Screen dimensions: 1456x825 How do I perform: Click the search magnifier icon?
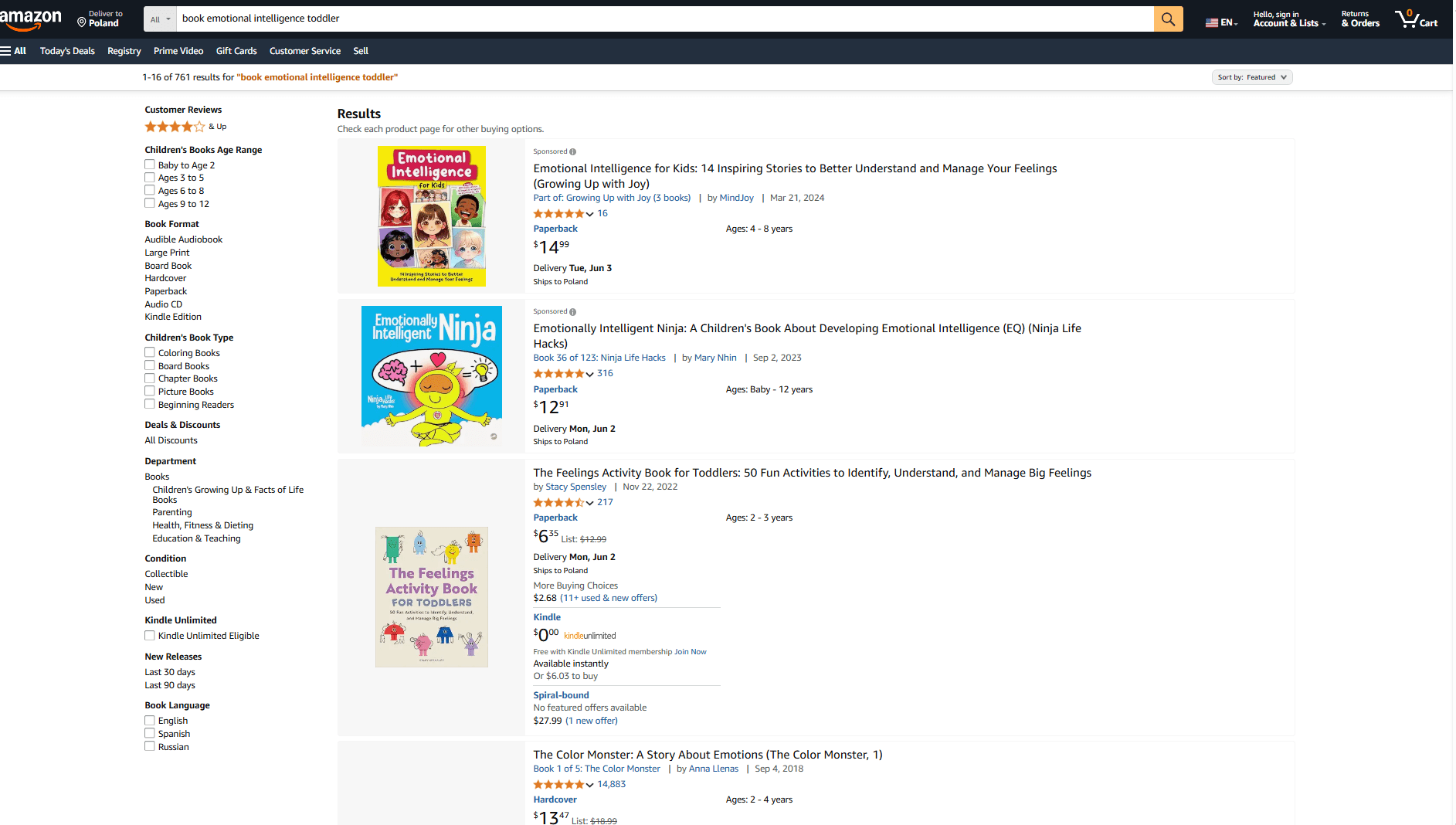point(1168,19)
